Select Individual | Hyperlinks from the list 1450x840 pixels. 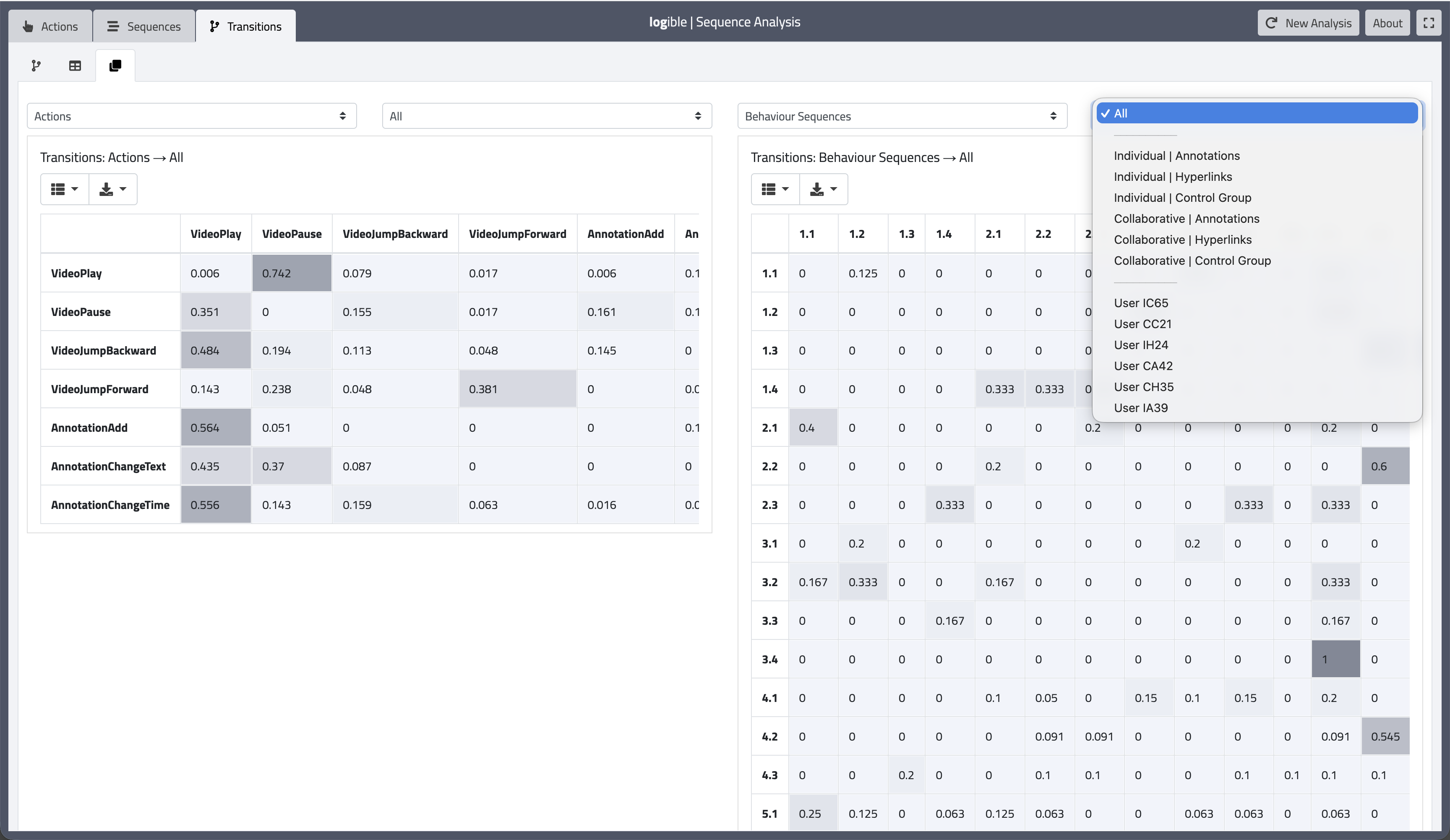[1172, 177]
